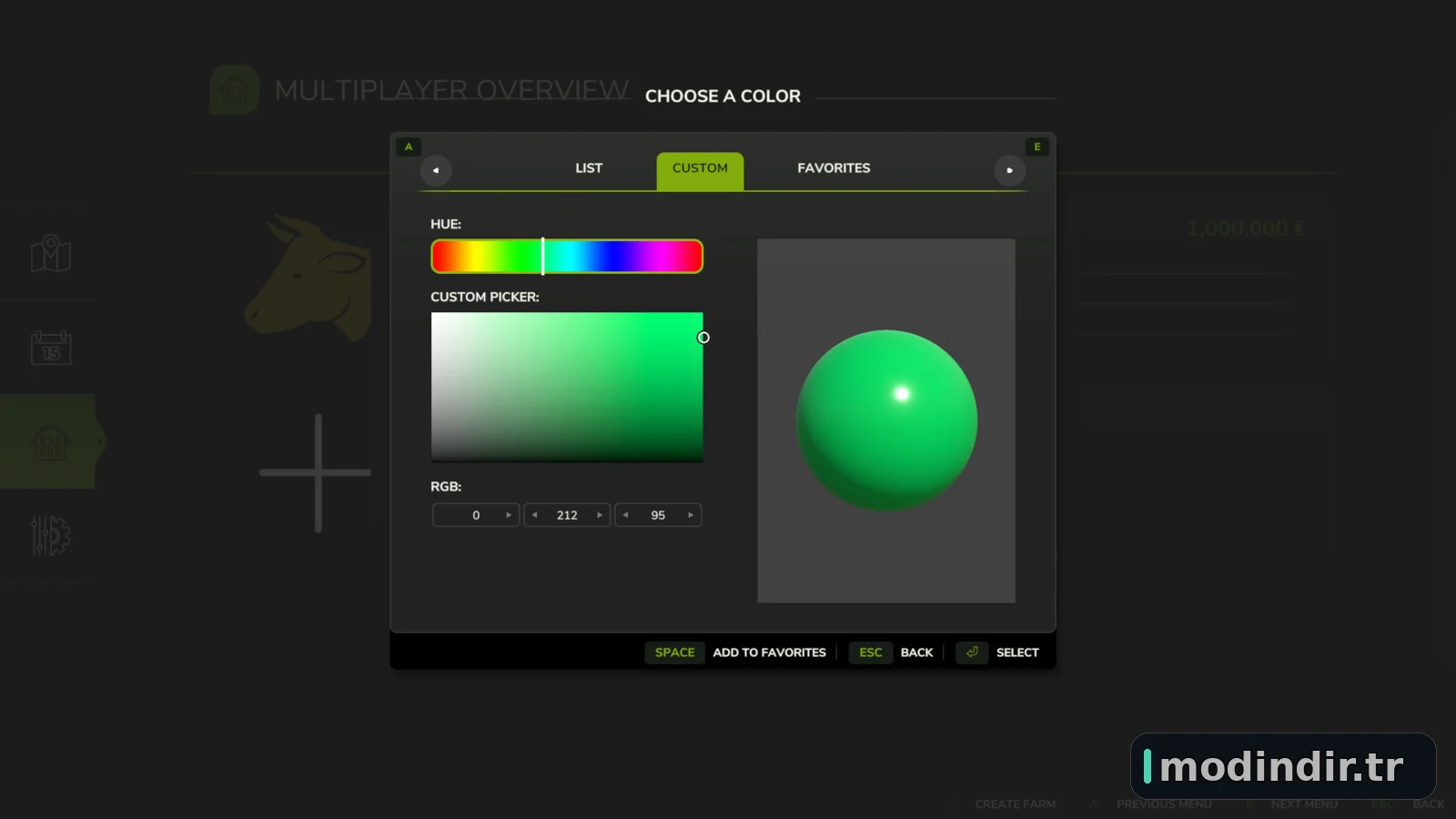The width and height of the screenshot is (1456, 819).
Task: Click the green sphere color preview
Action: pyautogui.click(x=886, y=420)
